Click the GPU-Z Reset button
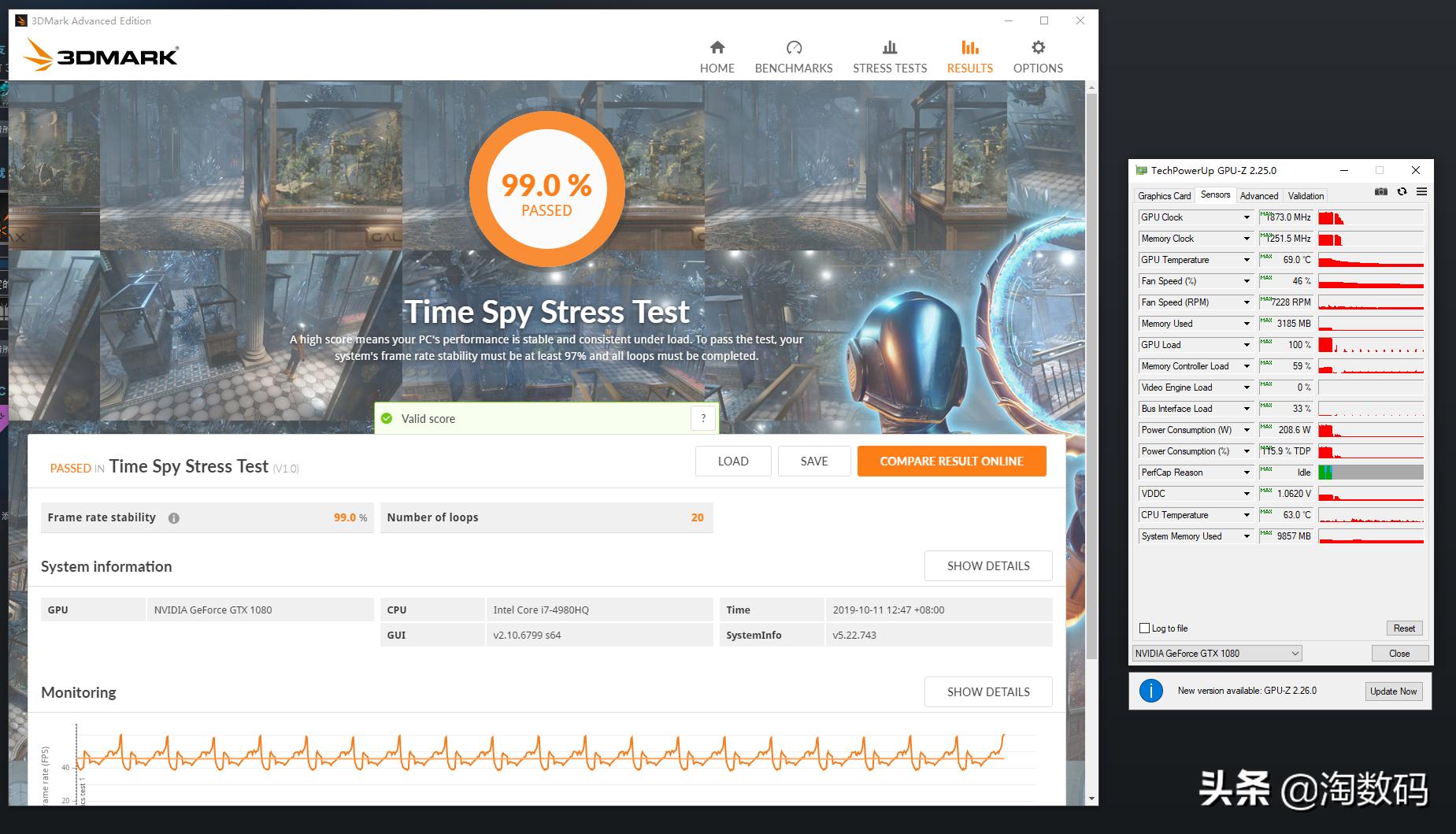Image resolution: width=1456 pixels, height=834 pixels. 1404,628
